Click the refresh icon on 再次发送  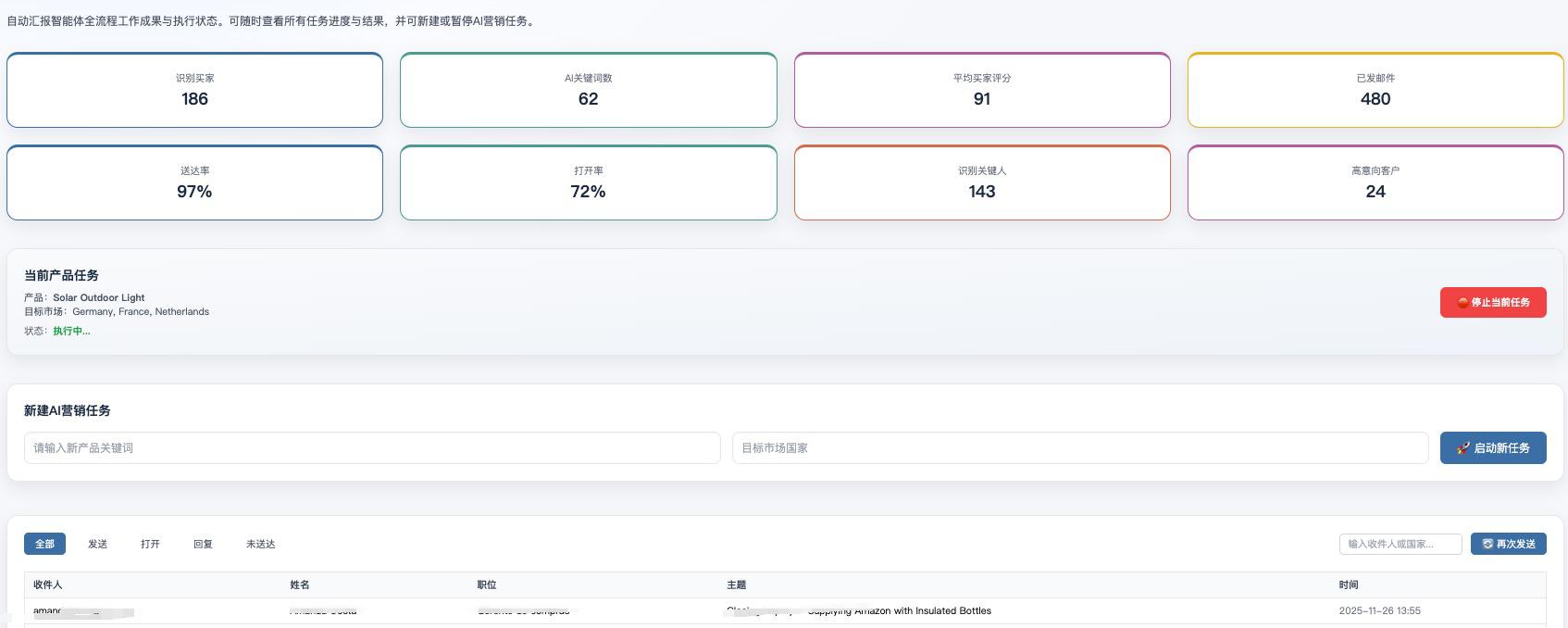pos(1487,545)
